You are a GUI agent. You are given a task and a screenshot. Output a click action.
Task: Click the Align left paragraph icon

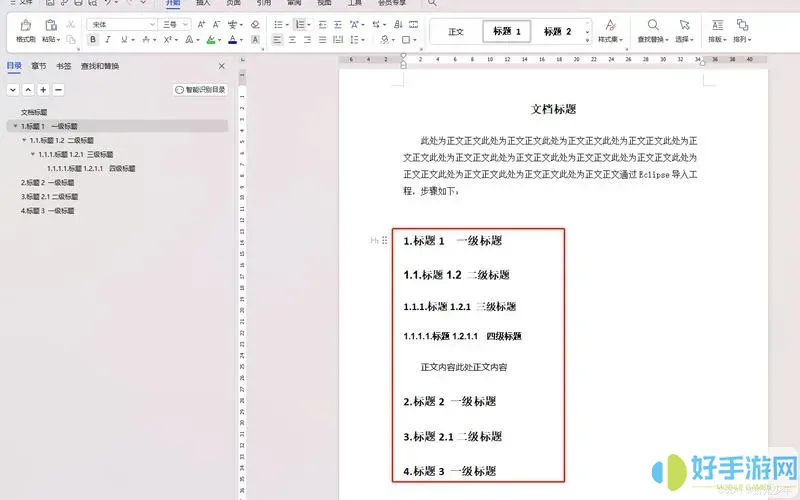[277, 40]
